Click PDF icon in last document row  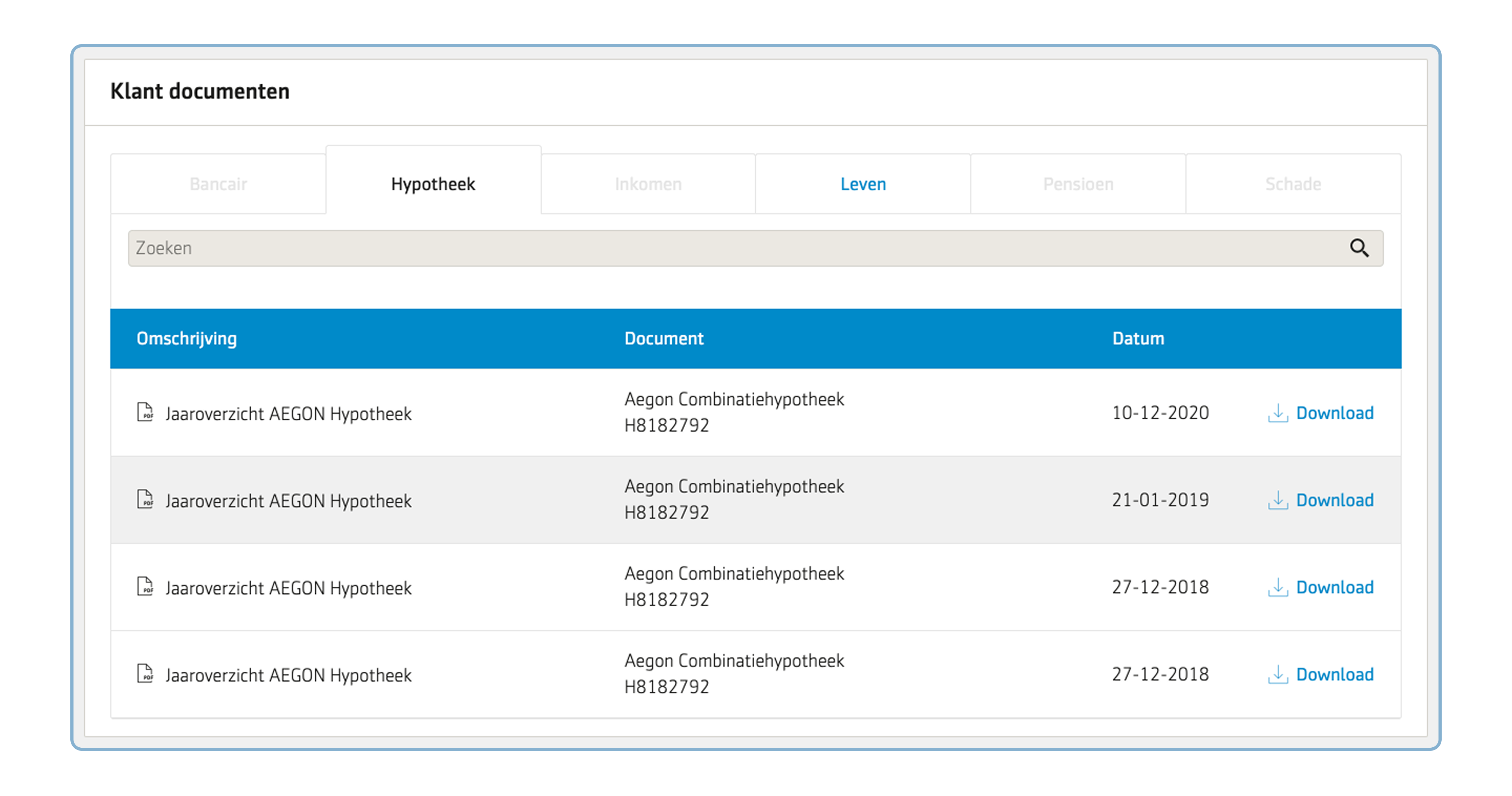pyautogui.click(x=145, y=673)
